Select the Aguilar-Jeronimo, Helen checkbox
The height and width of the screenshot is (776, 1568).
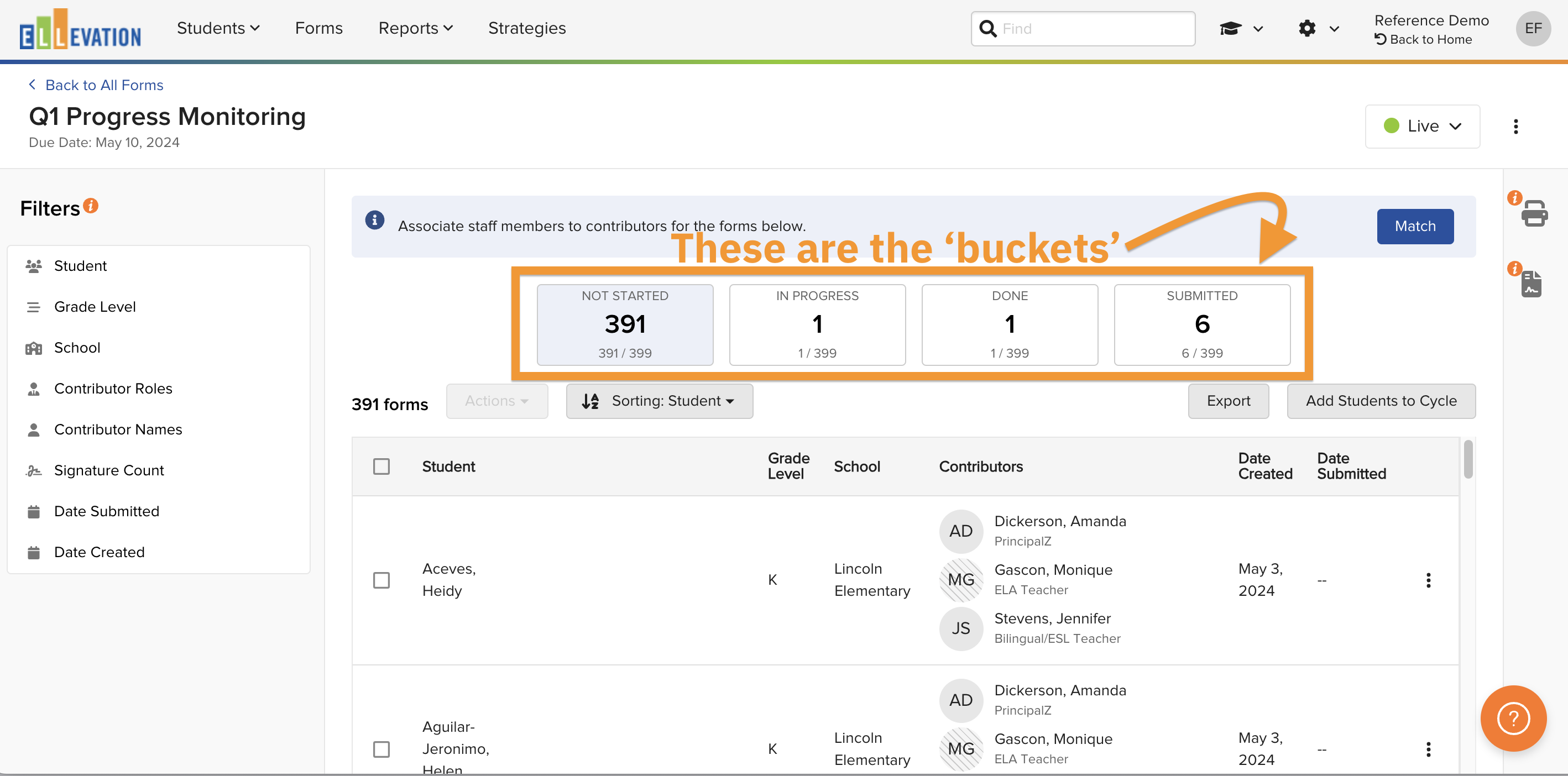tap(381, 749)
